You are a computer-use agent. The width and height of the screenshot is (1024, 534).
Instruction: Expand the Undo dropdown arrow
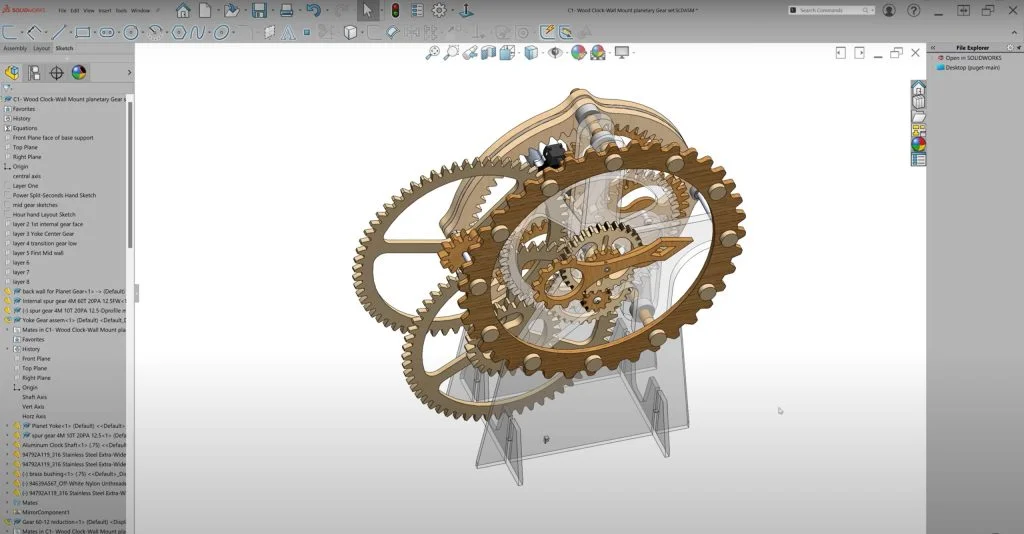pos(328,11)
